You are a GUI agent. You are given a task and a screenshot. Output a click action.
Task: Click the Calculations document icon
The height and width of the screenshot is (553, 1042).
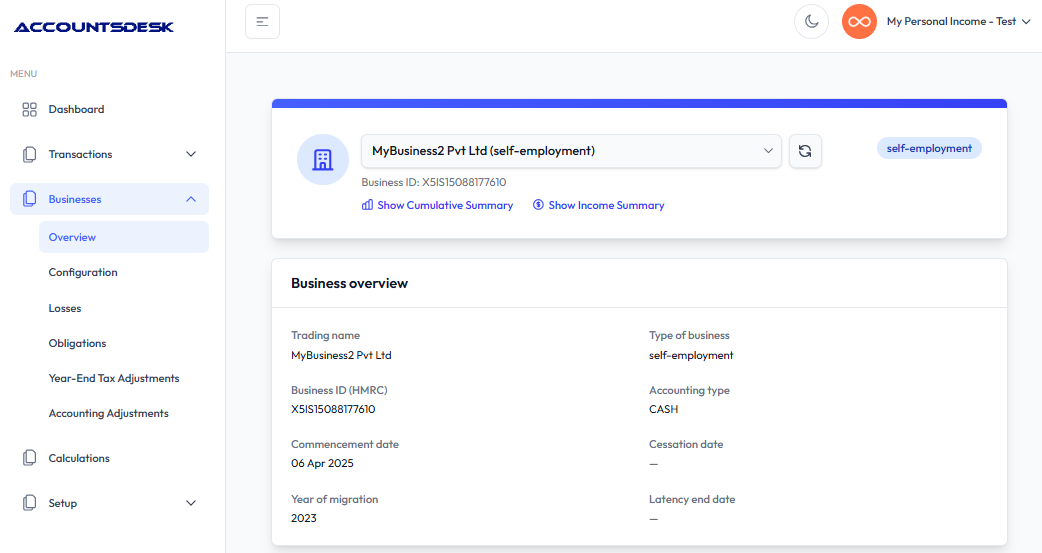[x=29, y=458]
